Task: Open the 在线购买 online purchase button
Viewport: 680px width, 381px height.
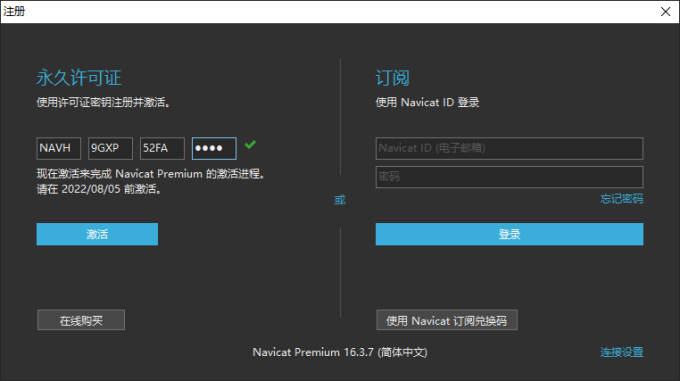Action: [81, 320]
